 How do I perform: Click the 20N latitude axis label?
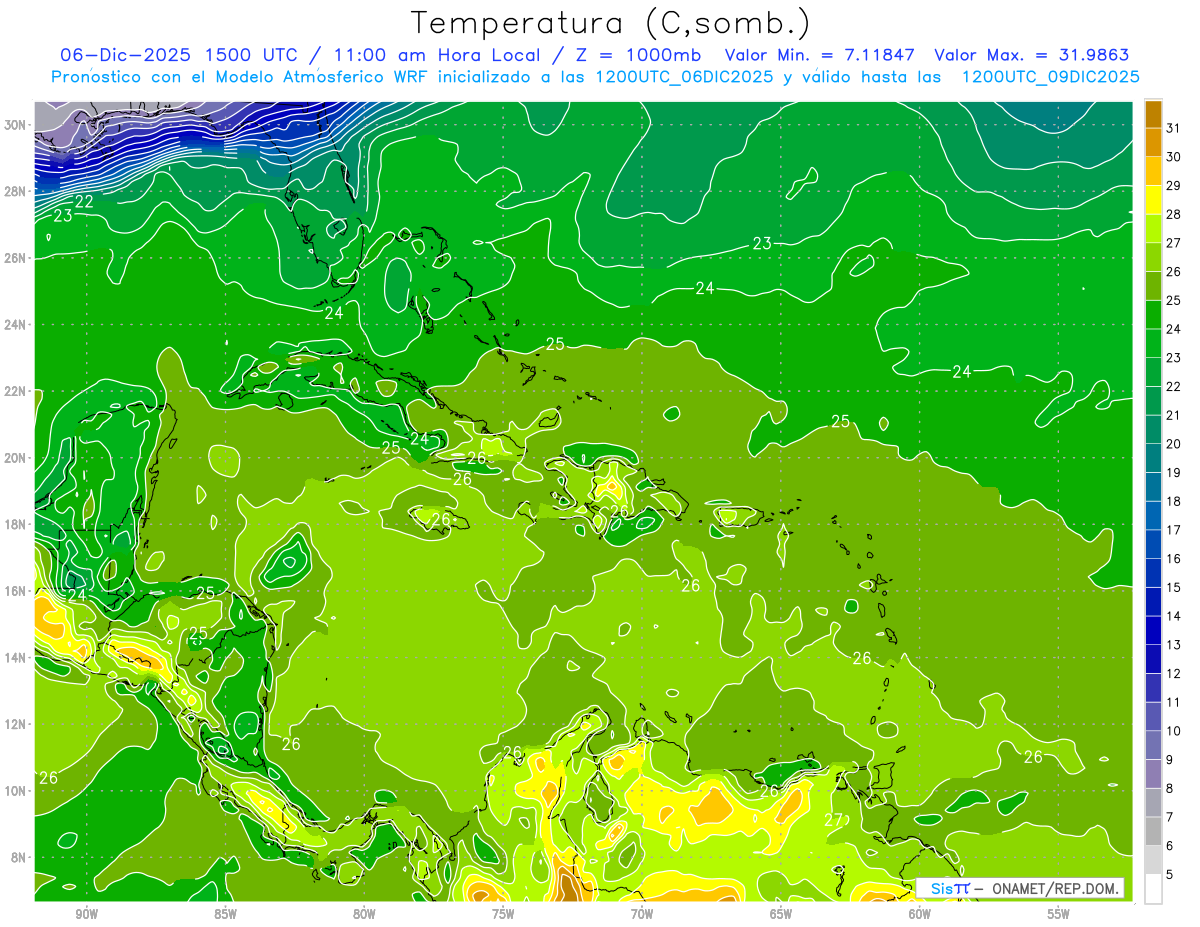(17, 458)
